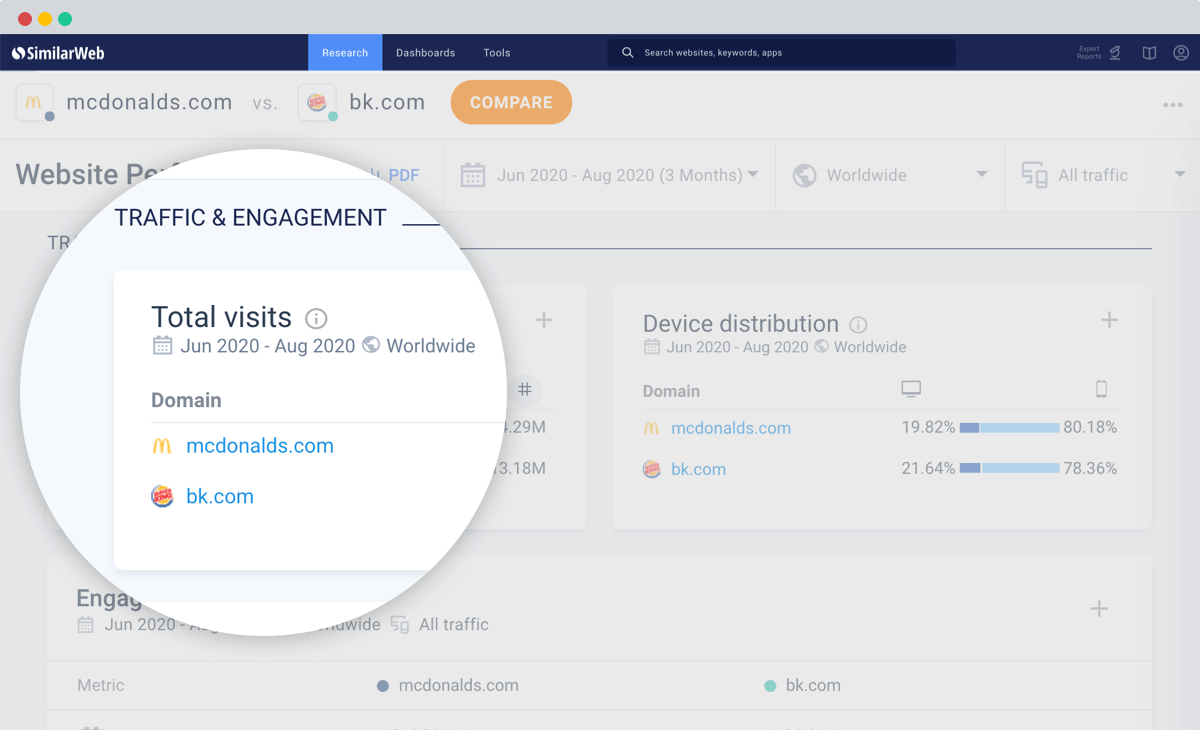Open the Research tab
Viewport: 1200px width, 730px height.
click(345, 53)
